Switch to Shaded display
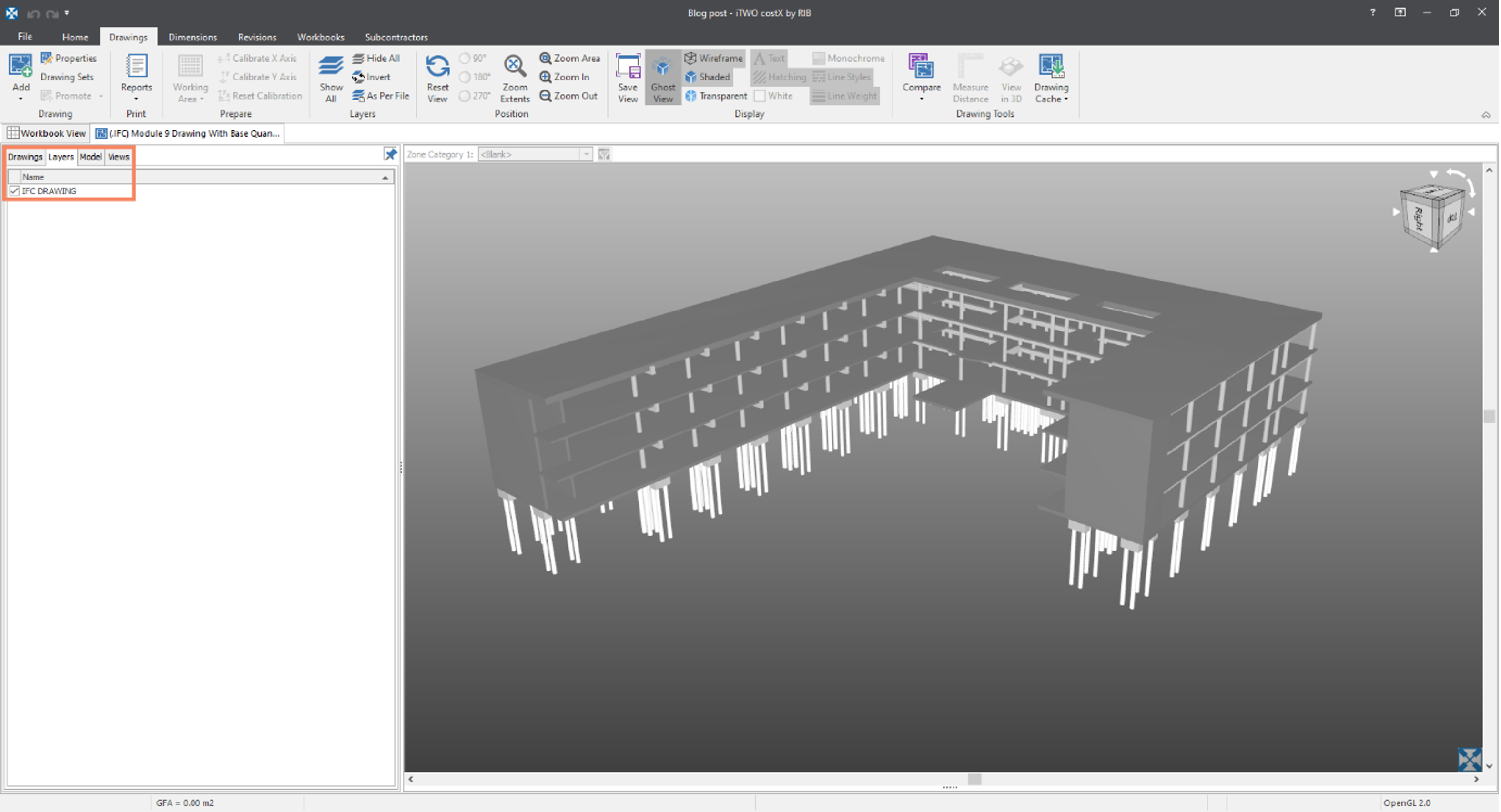1501x812 pixels. (708, 77)
